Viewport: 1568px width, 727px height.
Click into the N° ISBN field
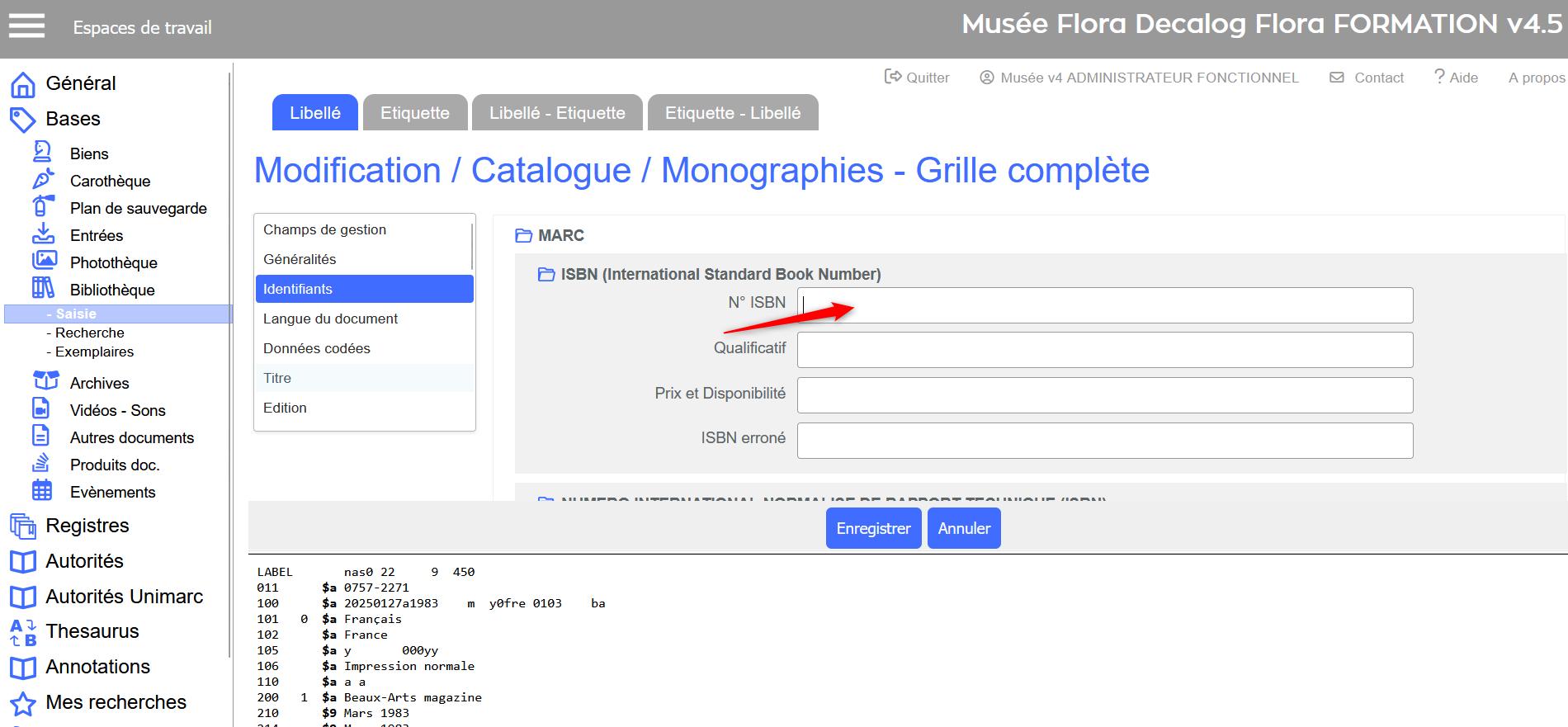point(1104,305)
